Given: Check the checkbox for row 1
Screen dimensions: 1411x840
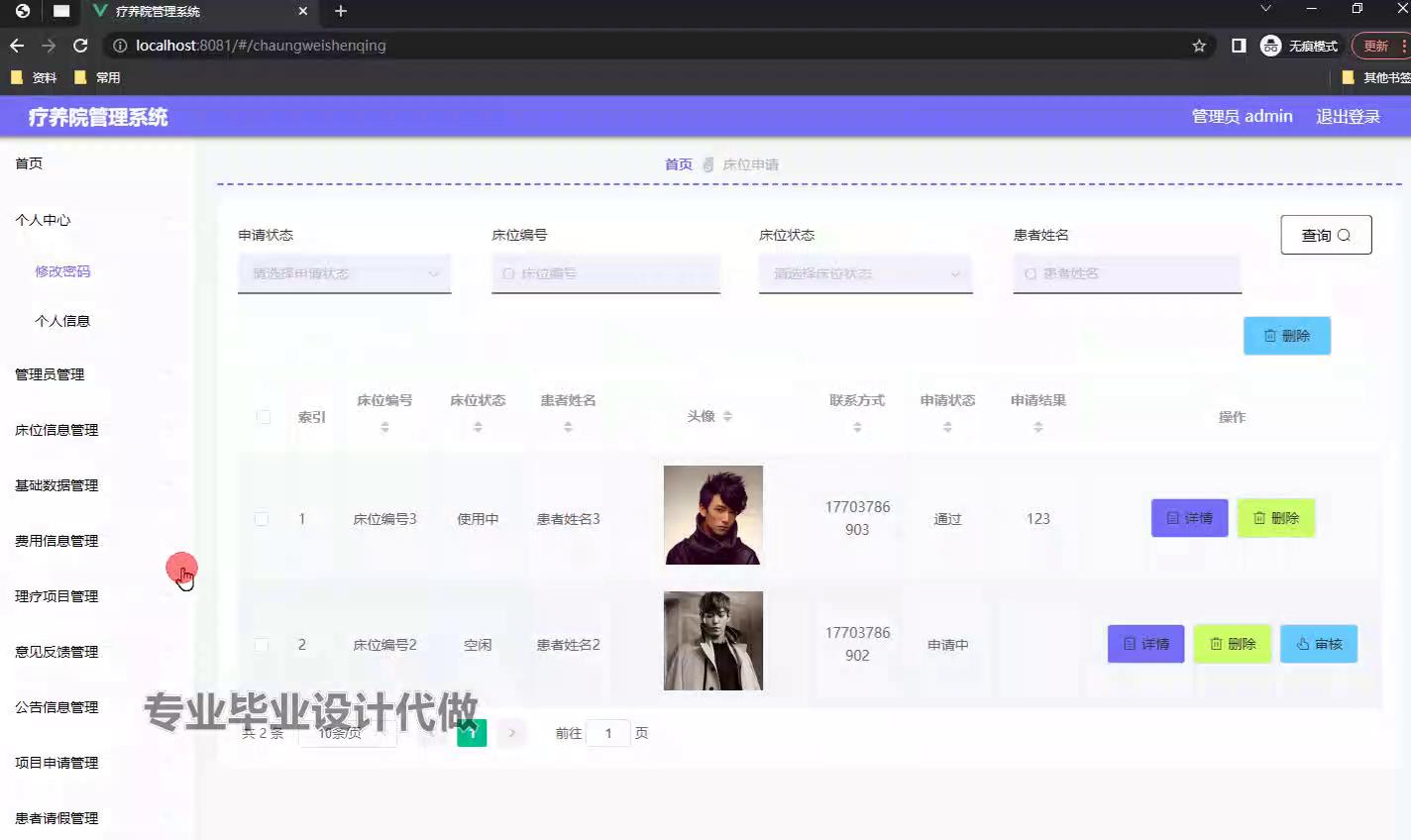Looking at the screenshot, I should 262,519.
